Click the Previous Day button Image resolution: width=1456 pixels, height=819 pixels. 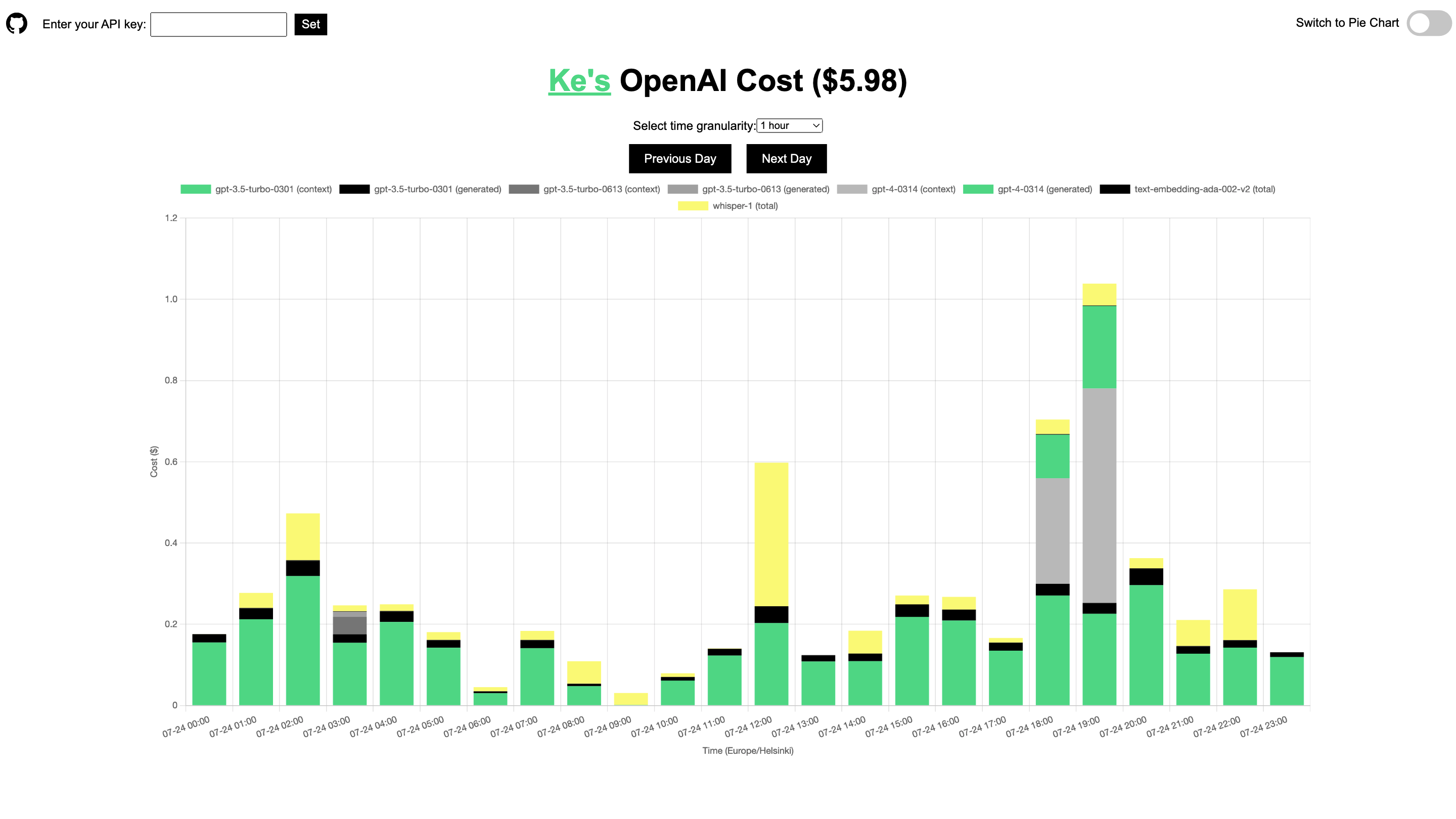point(679,158)
